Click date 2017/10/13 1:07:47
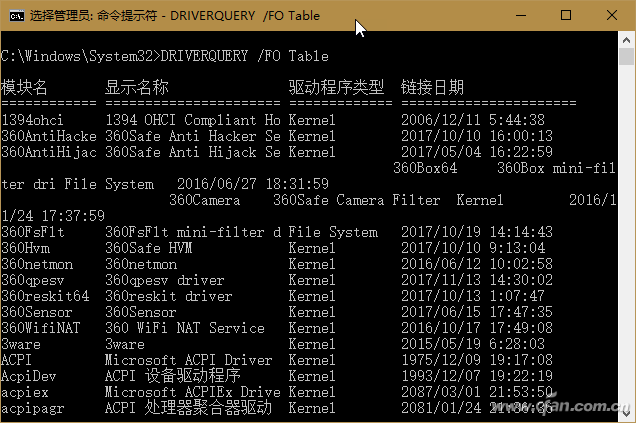636x423 pixels. pyautogui.click(x=473, y=296)
